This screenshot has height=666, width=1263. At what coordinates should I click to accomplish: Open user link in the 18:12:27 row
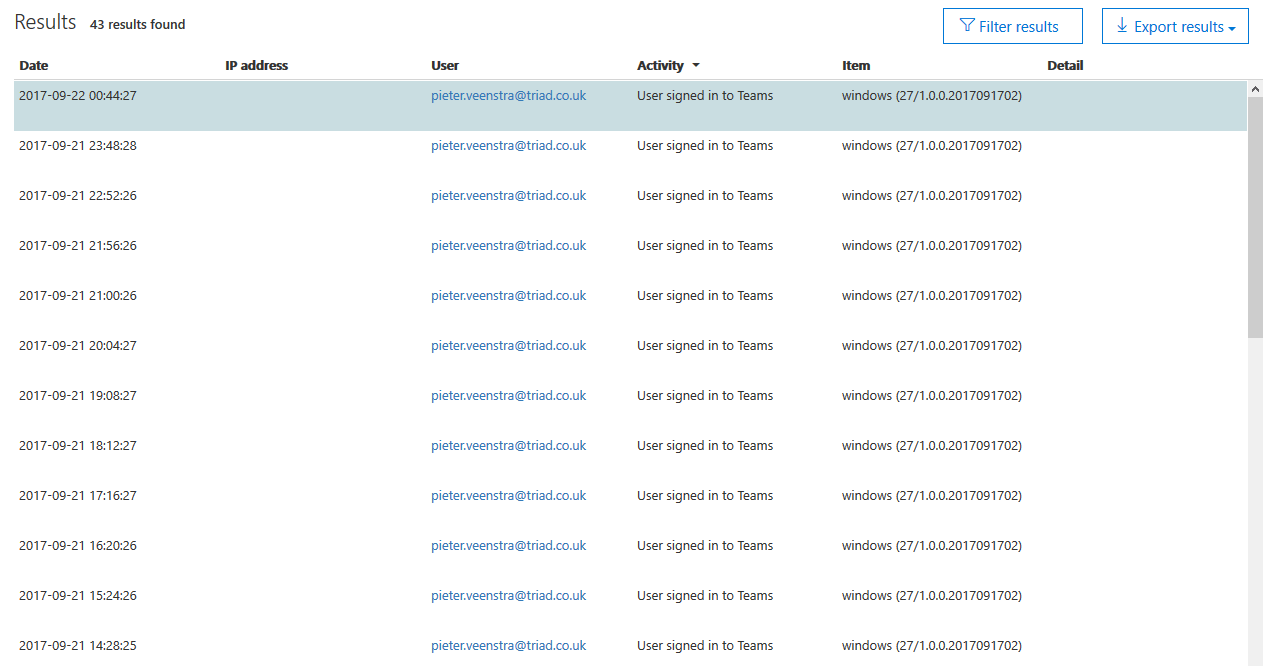pyautogui.click(x=508, y=446)
